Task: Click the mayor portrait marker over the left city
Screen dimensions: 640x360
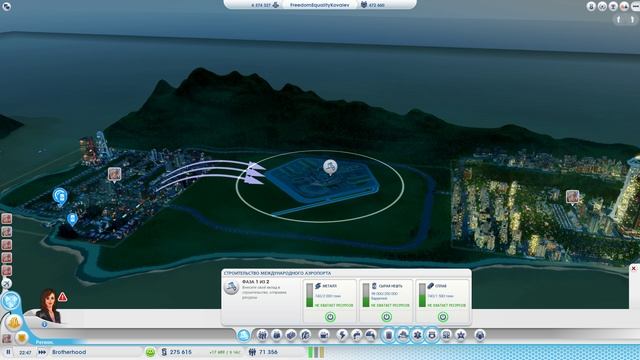Action: pos(114,174)
